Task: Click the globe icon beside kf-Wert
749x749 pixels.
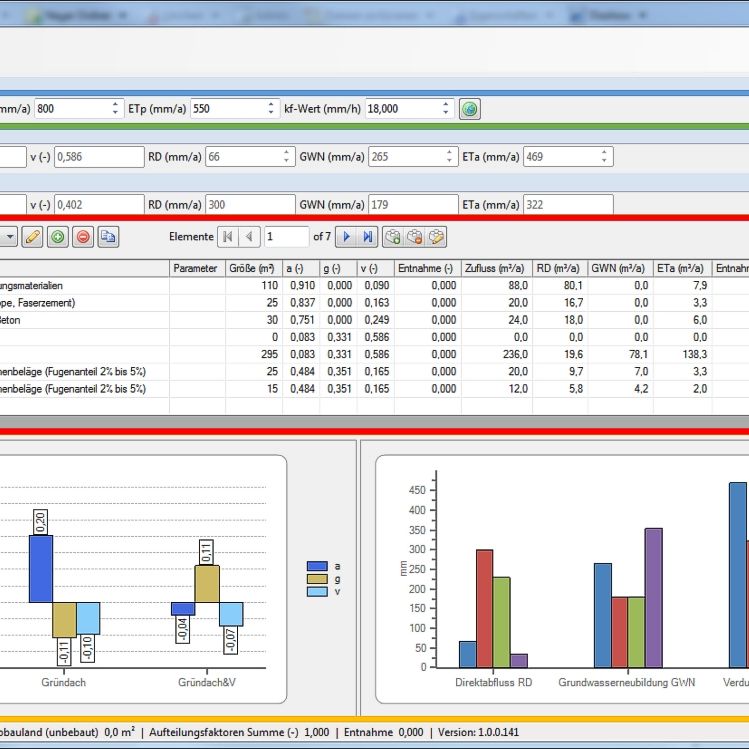Action: coord(469,109)
